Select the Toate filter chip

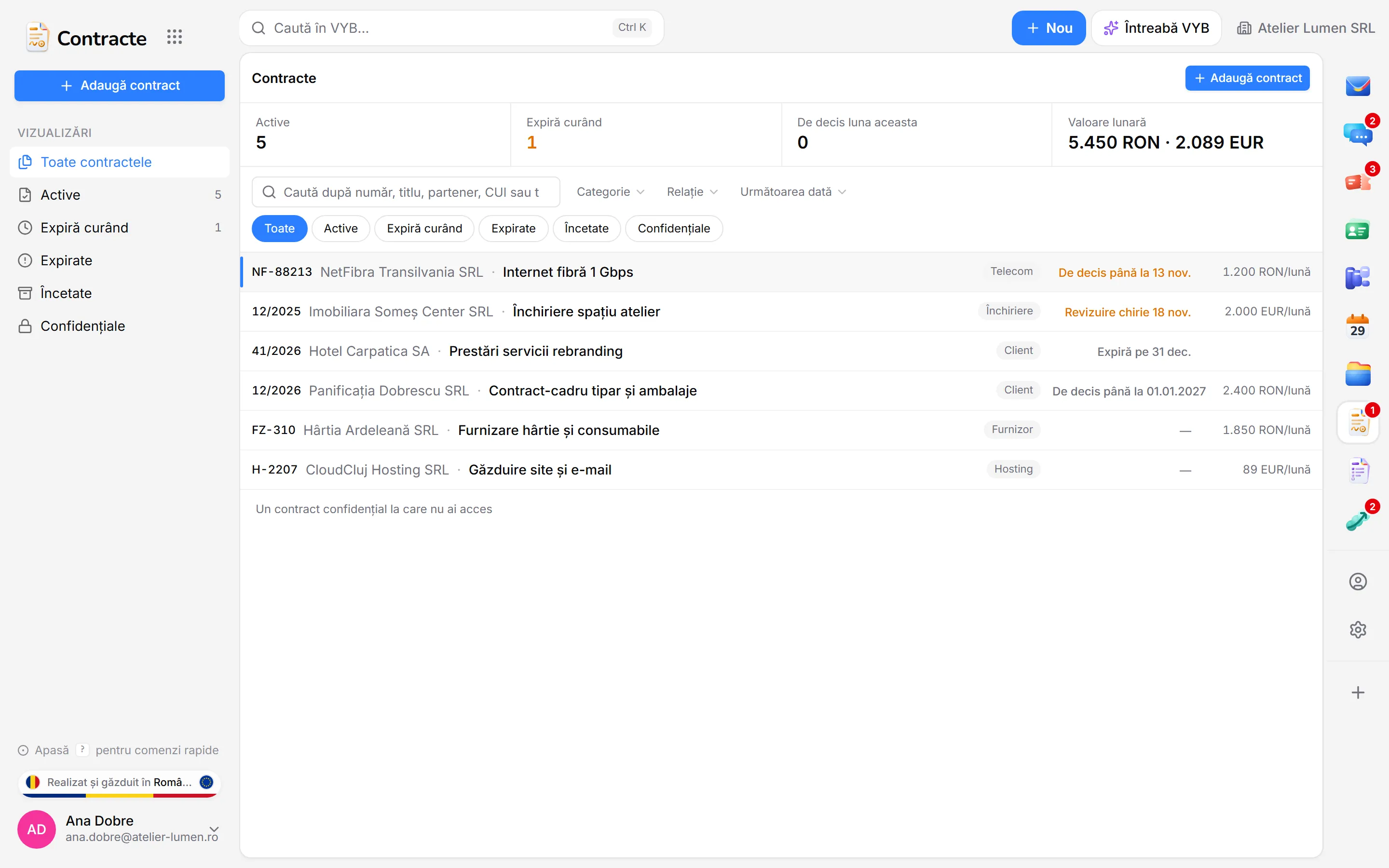click(x=280, y=229)
